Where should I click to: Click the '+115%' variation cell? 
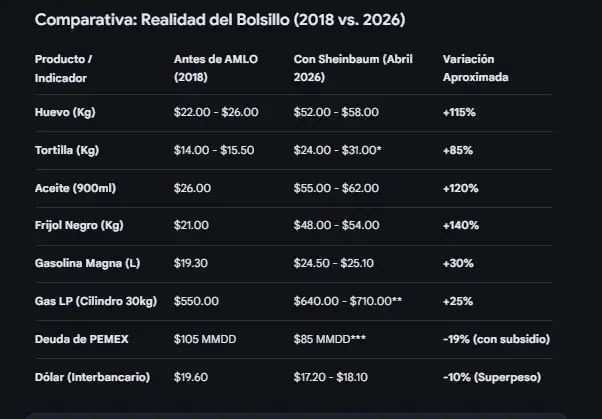tap(459, 112)
